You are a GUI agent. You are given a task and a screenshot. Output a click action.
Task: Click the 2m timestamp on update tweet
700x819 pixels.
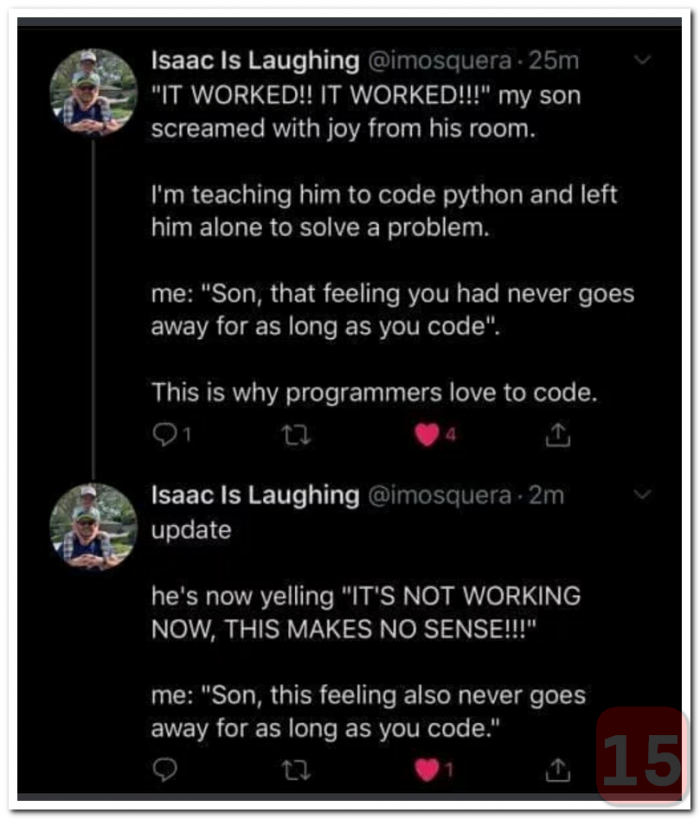pos(546,495)
